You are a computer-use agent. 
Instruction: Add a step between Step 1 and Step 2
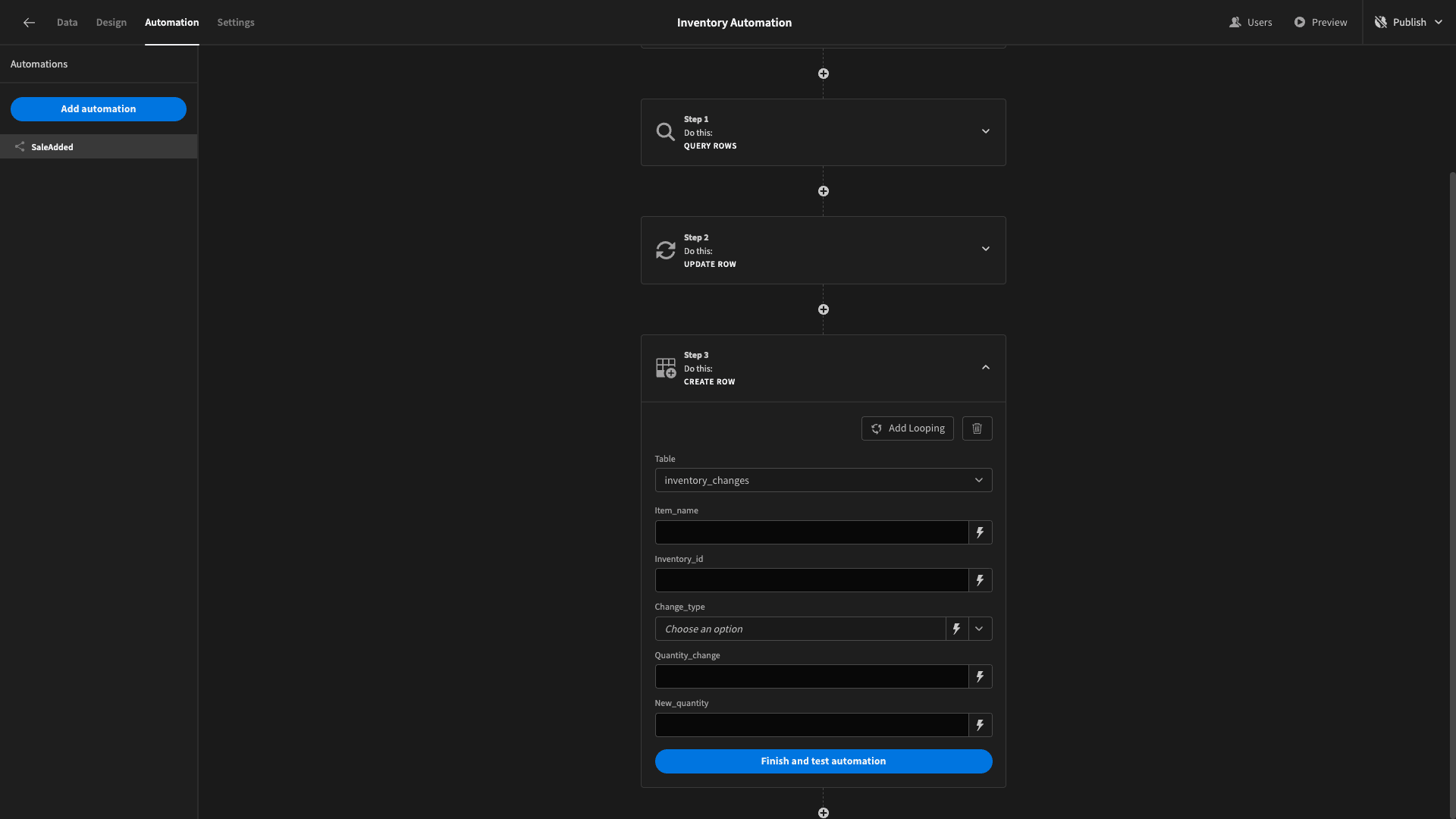coord(824,191)
